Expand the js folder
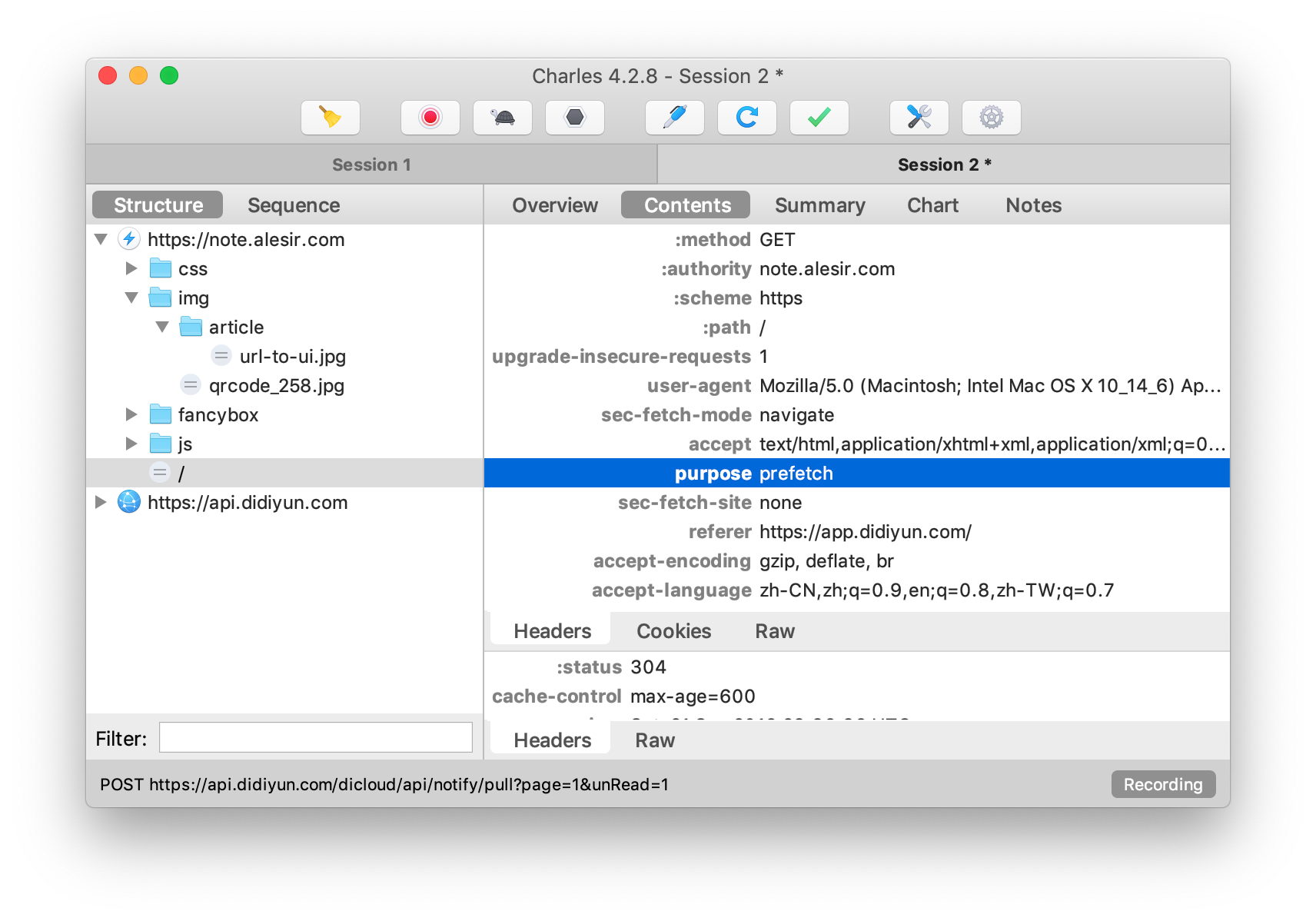1316x921 pixels. [x=131, y=444]
